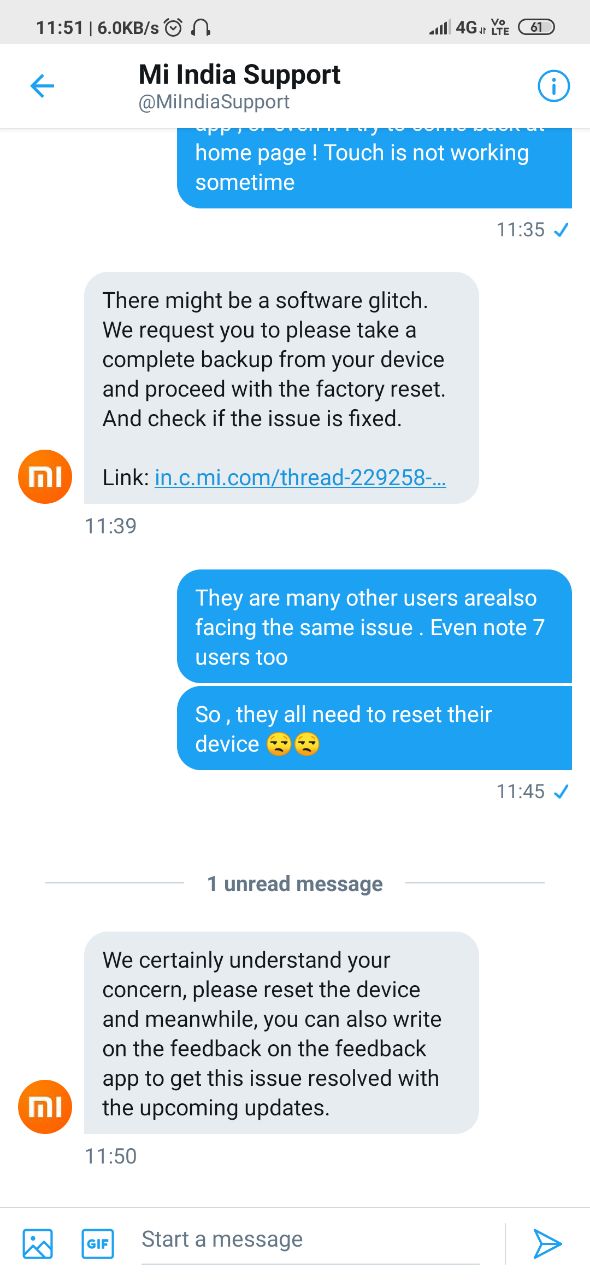Tap the Mi India Support title
Viewport: 590px width, 1280px height.
tap(240, 74)
